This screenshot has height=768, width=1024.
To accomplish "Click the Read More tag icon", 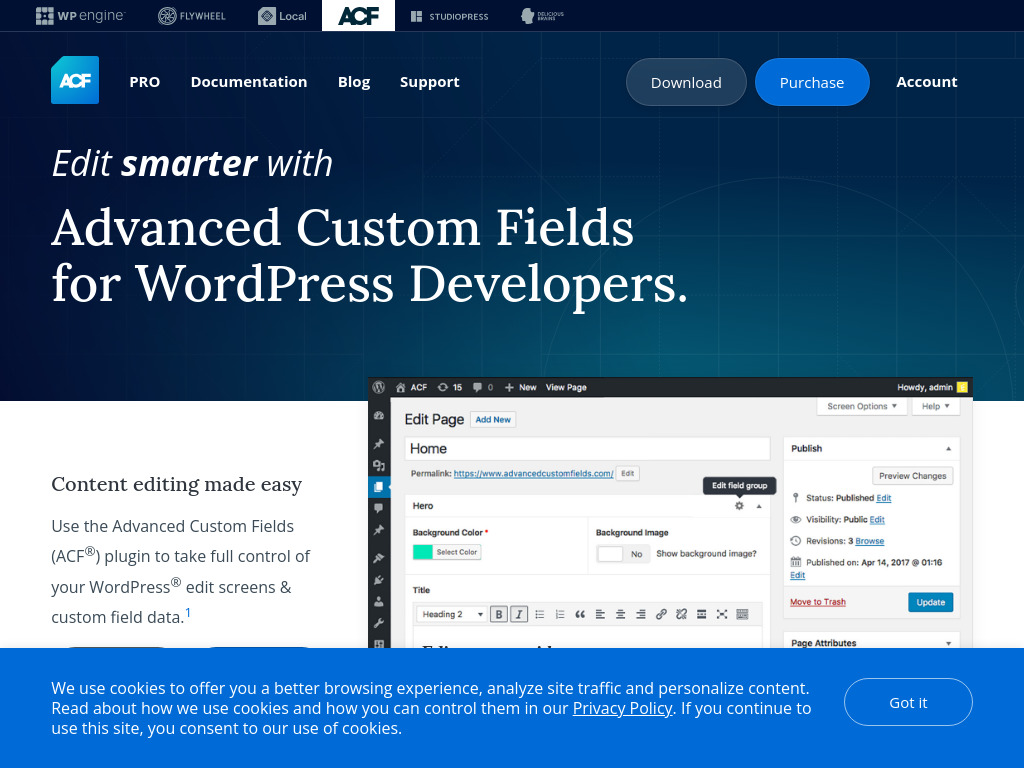I will point(701,614).
